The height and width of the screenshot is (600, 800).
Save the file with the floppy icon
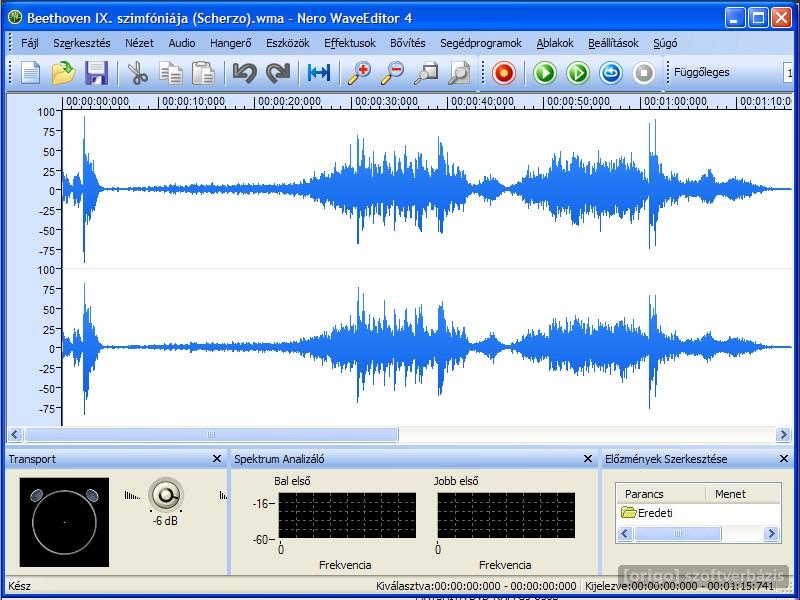point(96,73)
